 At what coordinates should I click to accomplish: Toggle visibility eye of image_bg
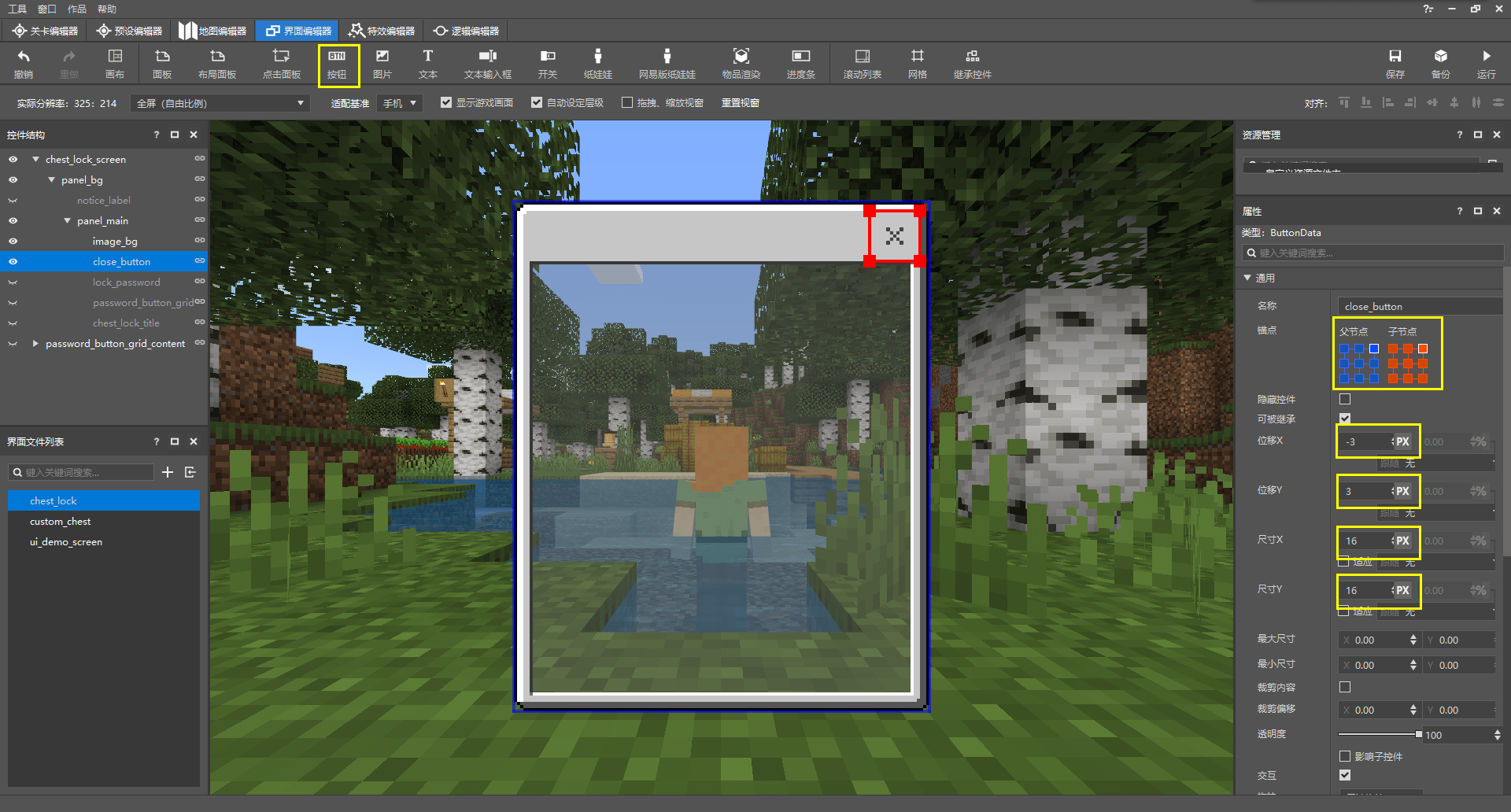click(x=13, y=241)
